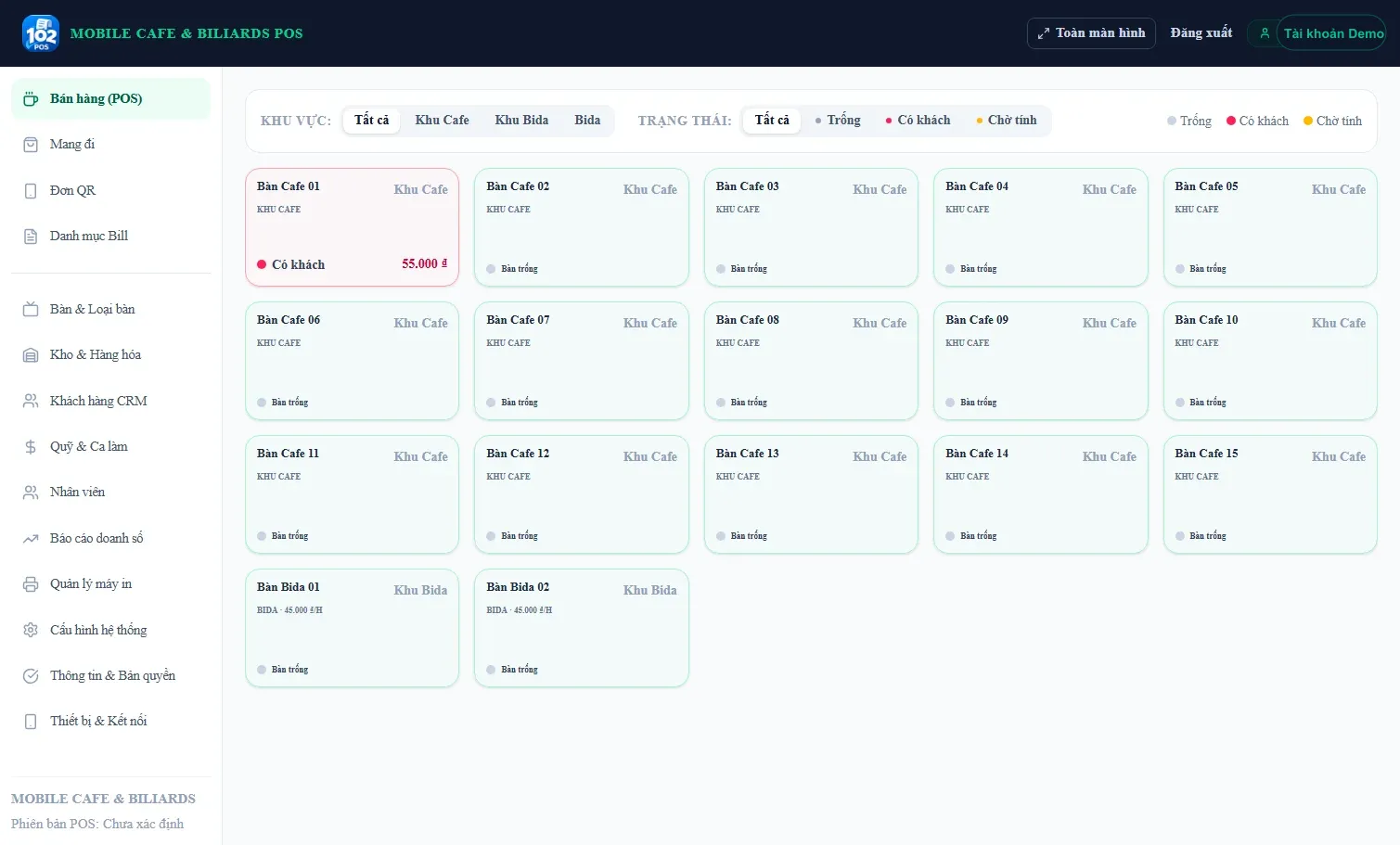Open occupied table Bàn Cafe 01

[x=353, y=227]
